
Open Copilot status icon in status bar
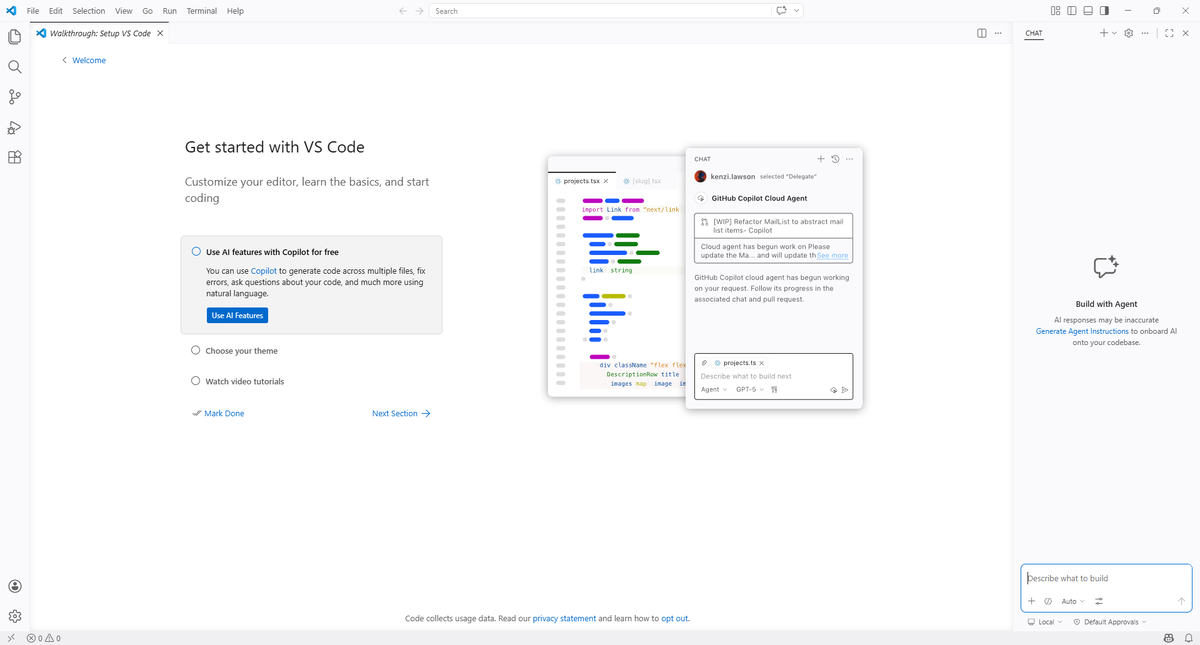click(1170, 638)
